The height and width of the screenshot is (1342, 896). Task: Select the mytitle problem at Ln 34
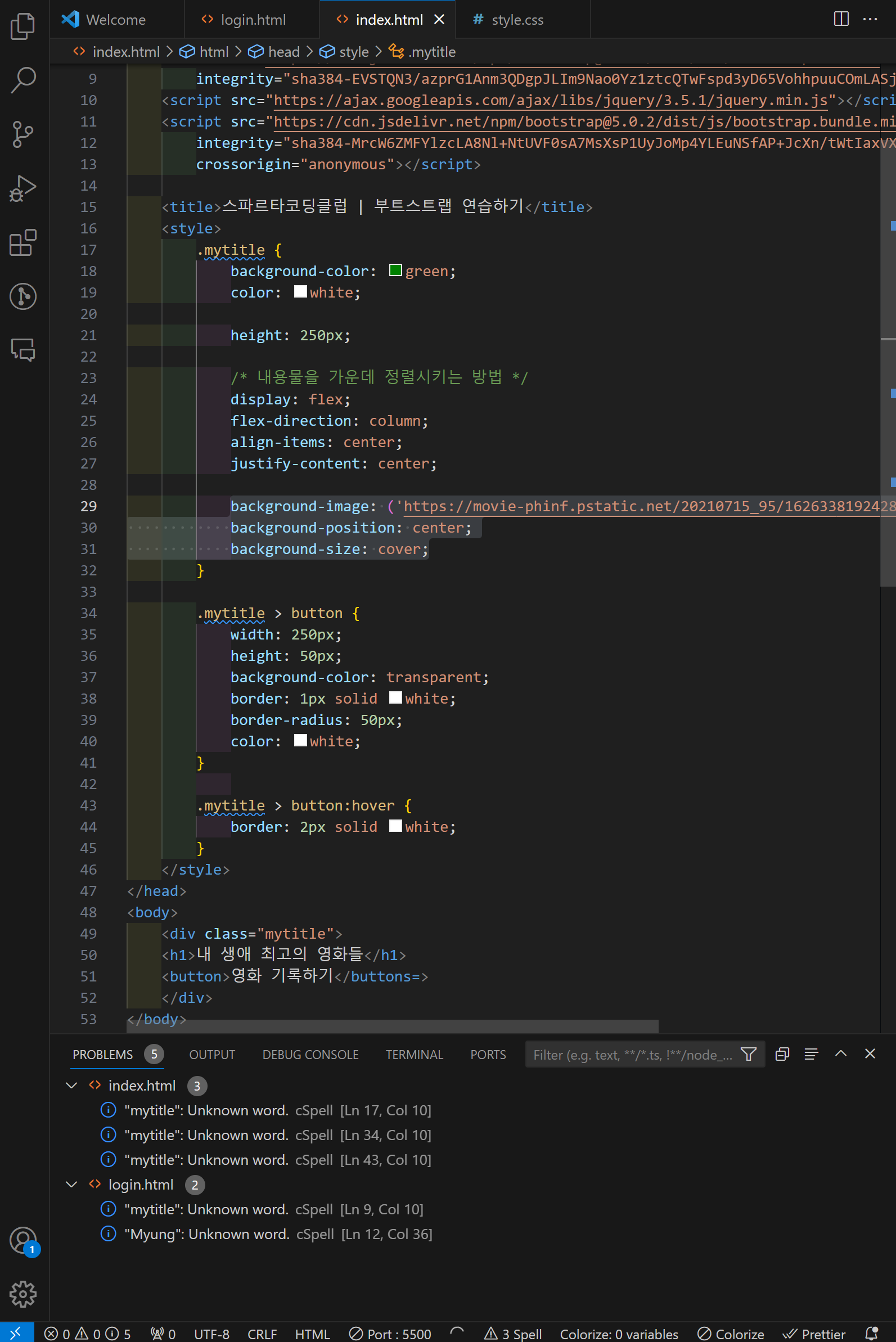(277, 1134)
